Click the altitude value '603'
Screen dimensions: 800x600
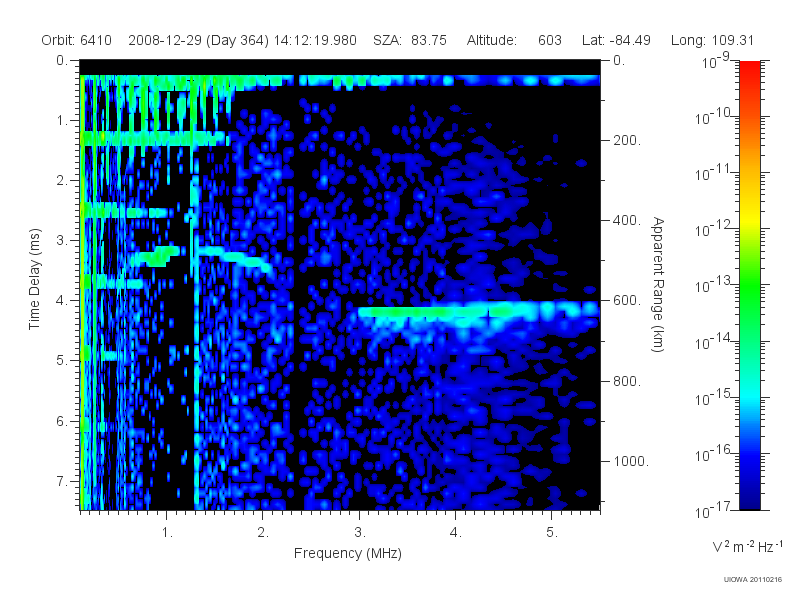pyautogui.click(x=549, y=40)
